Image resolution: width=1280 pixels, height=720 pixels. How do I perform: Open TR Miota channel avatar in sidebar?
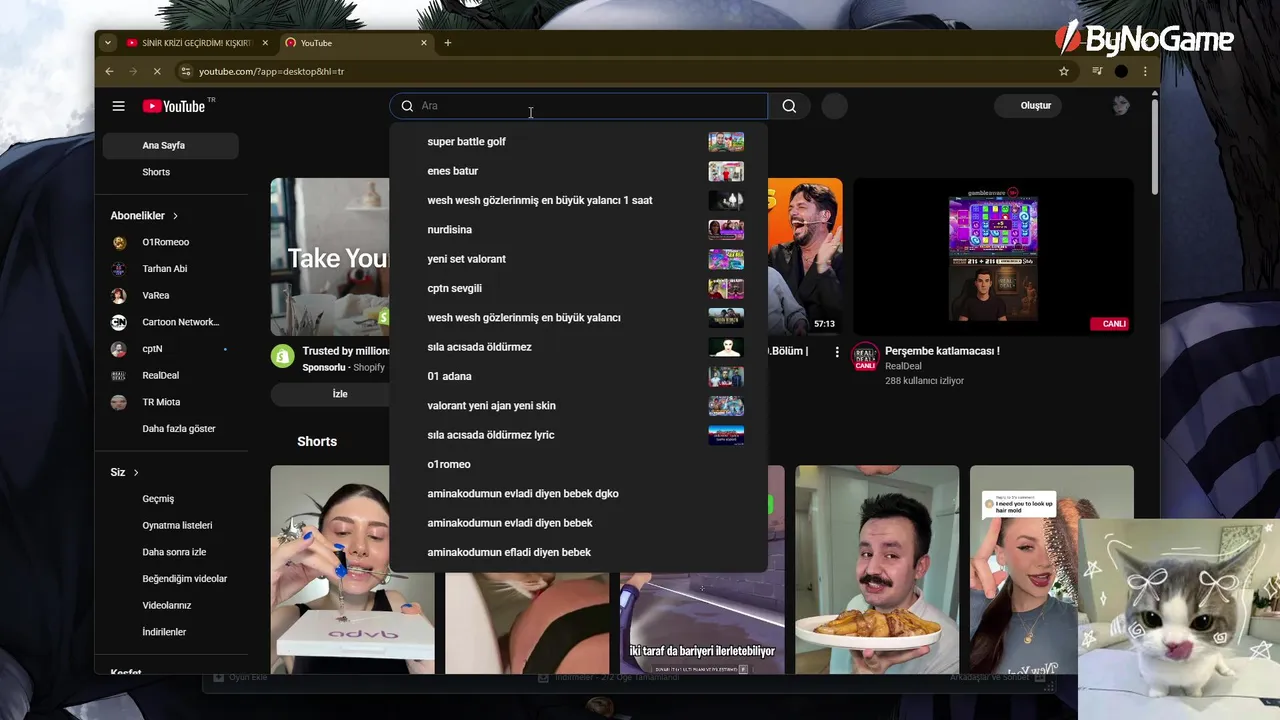(119, 402)
